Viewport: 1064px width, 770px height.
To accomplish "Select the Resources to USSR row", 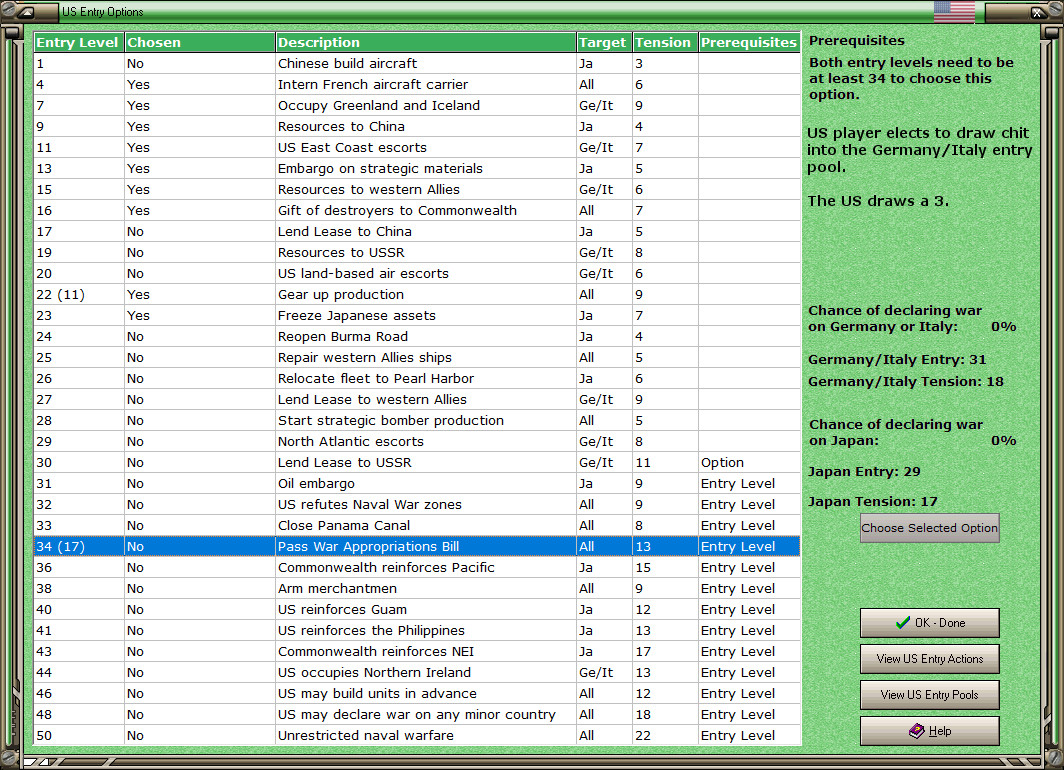I will 417,252.
